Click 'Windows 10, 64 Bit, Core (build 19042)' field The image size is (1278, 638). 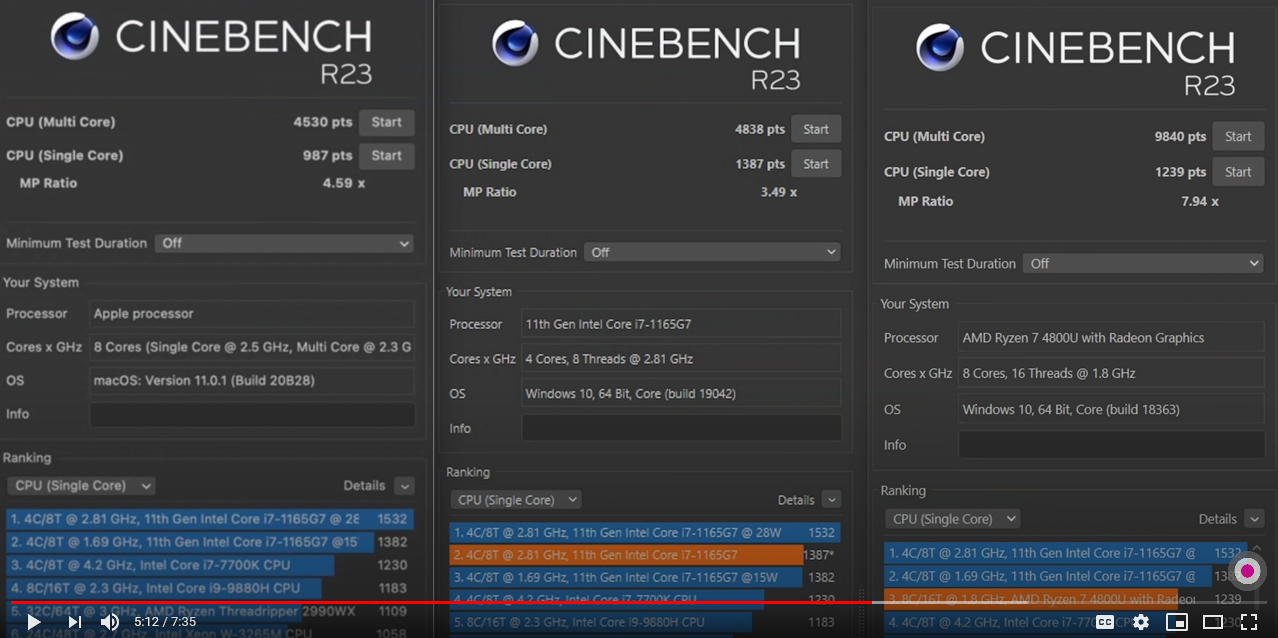click(x=681, y=394)
